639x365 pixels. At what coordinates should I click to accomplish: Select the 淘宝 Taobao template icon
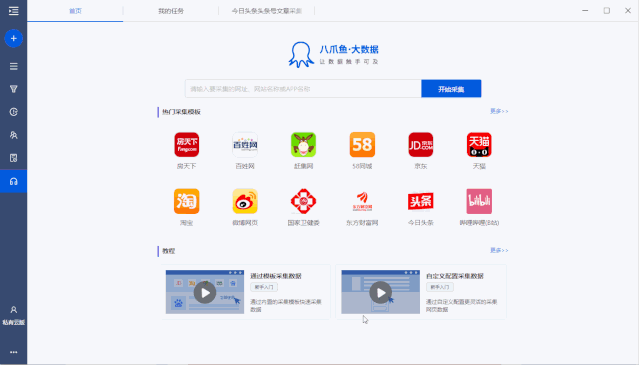(x=187, y=201)
